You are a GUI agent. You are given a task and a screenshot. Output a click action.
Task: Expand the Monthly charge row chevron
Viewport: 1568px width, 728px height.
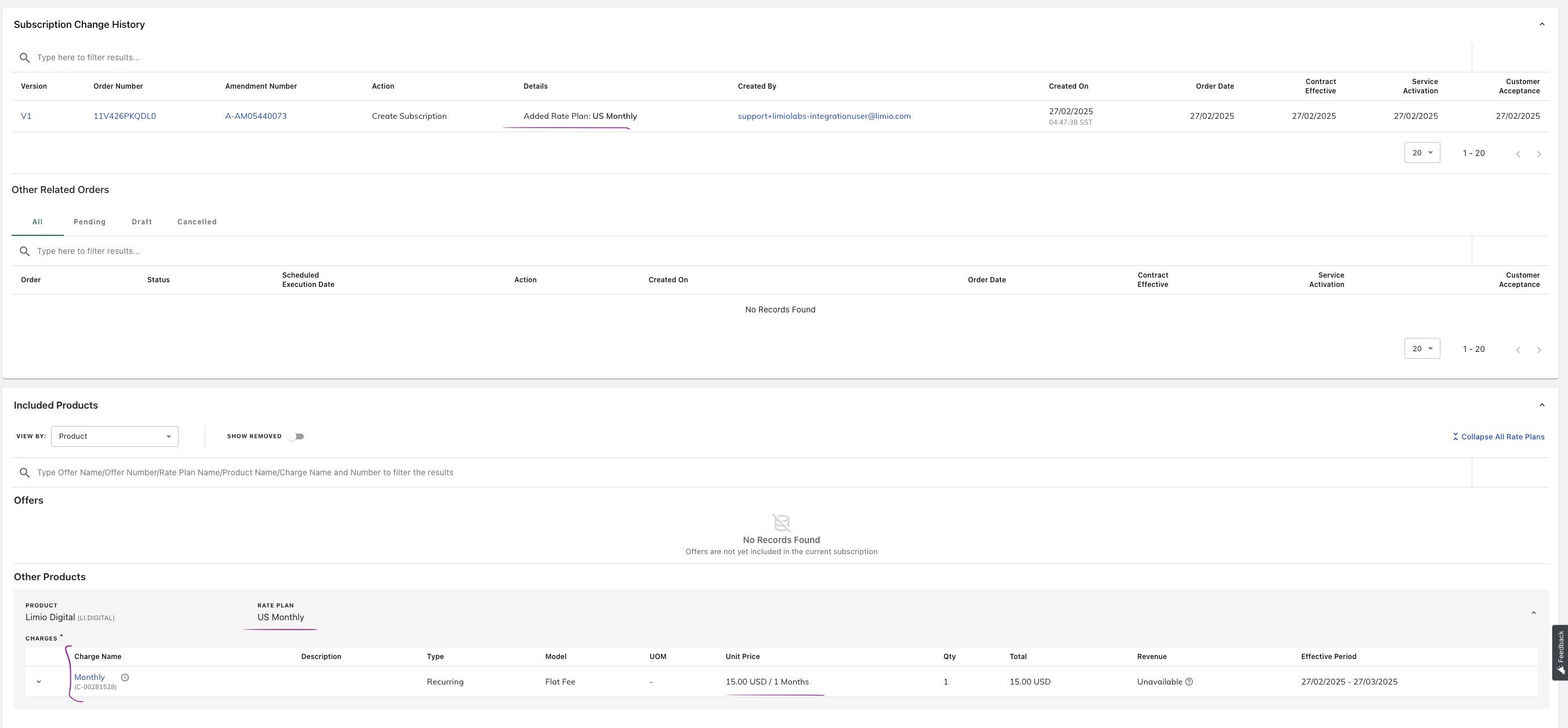tap(39, 682)
